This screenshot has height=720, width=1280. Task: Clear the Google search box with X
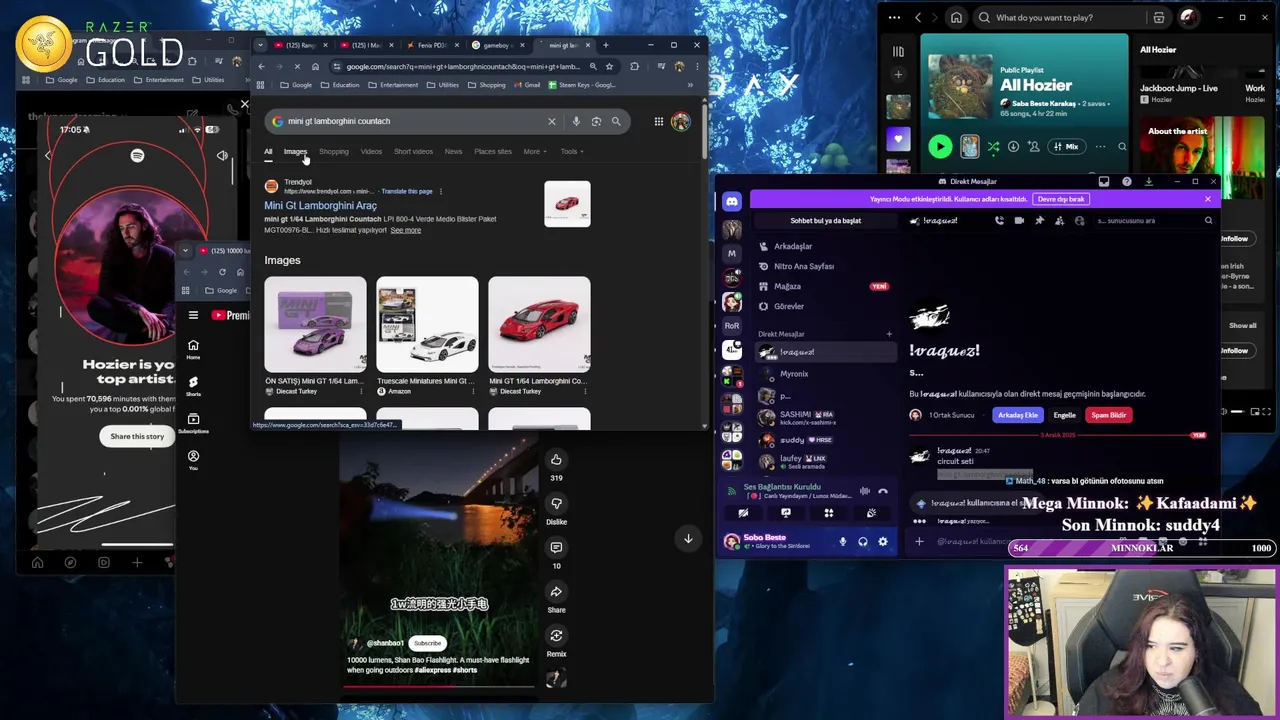tap(551, 122)
